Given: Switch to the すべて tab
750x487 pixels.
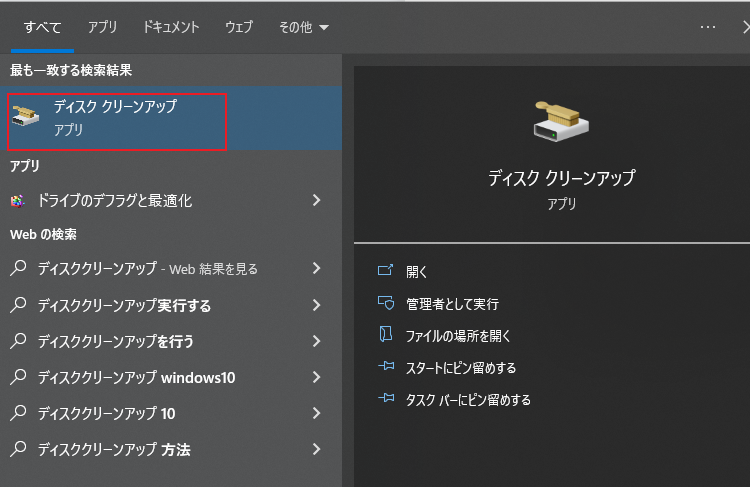Looking at the screenshot, I should (x=43, y=27).
